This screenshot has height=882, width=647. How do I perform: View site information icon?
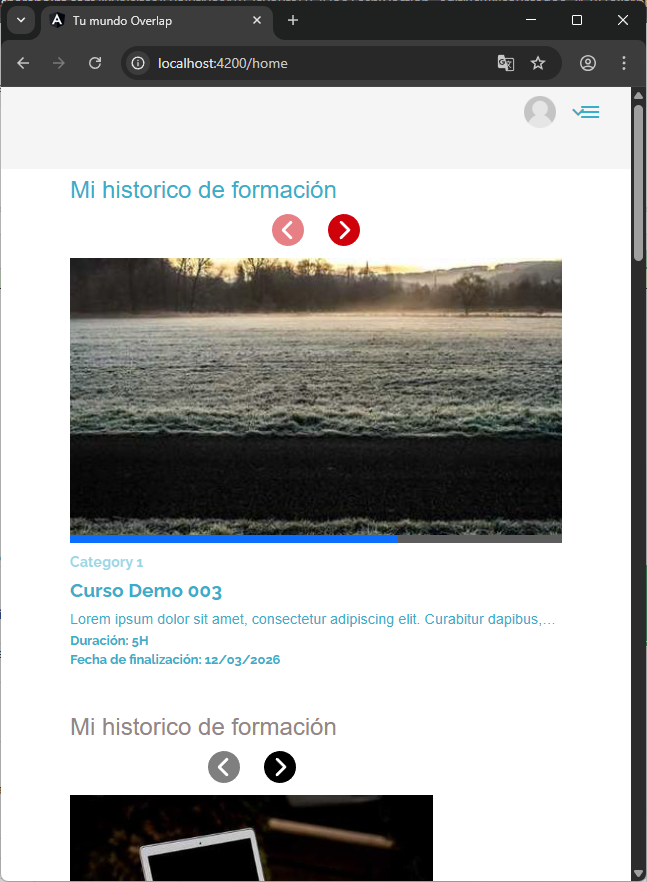[x=138, y=63]
